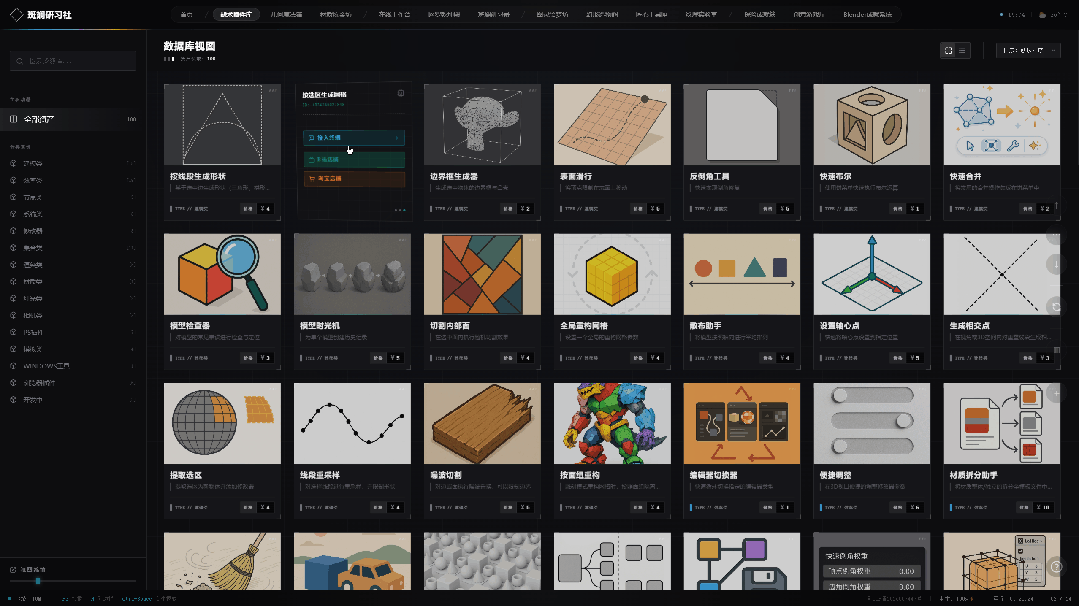Click the green shop button on flipped card
This screenshot has width=1079, height=606.
click(354, 159)
